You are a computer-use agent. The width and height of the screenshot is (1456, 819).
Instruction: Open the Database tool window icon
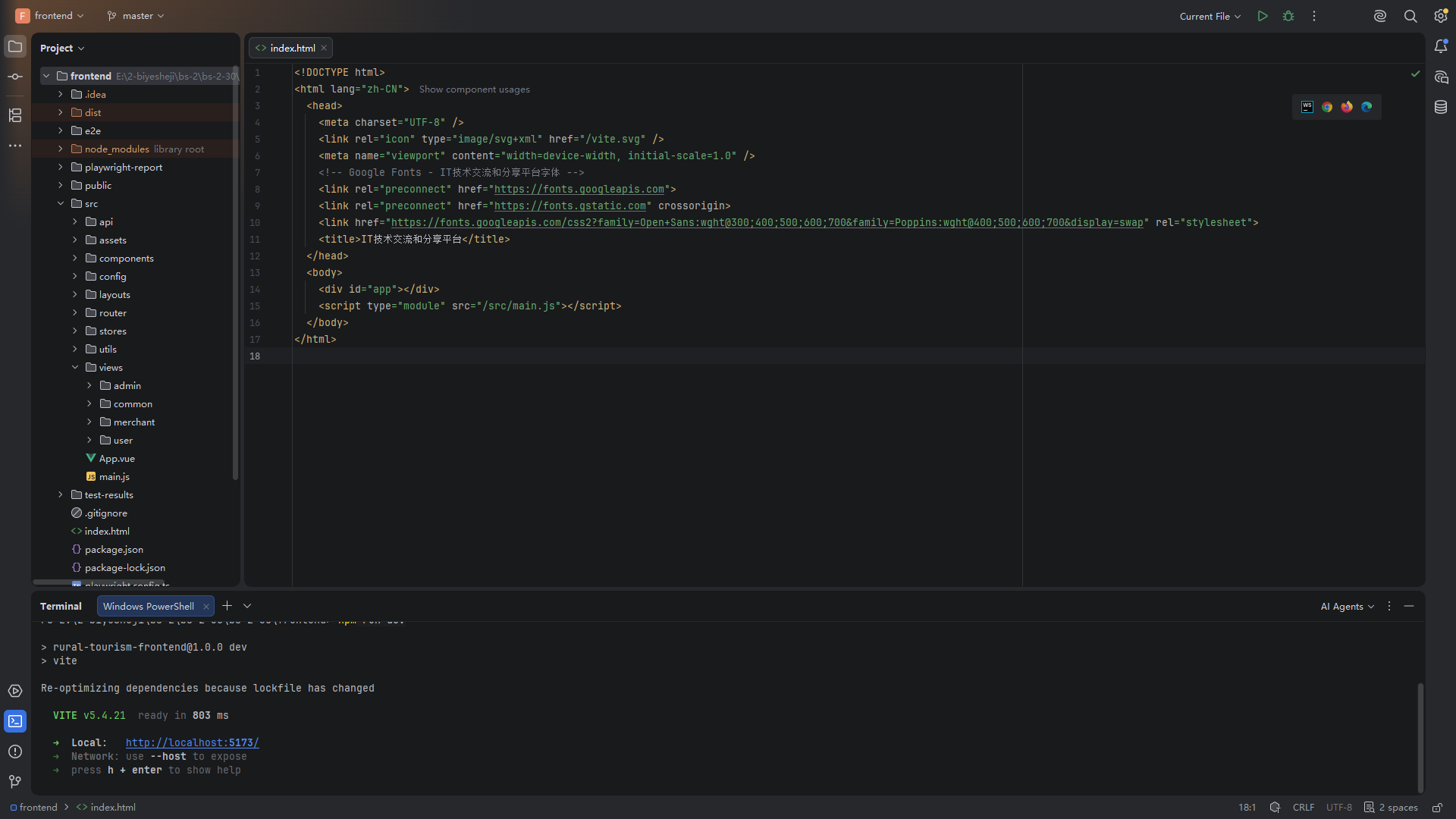click(x=1441, y=107)
